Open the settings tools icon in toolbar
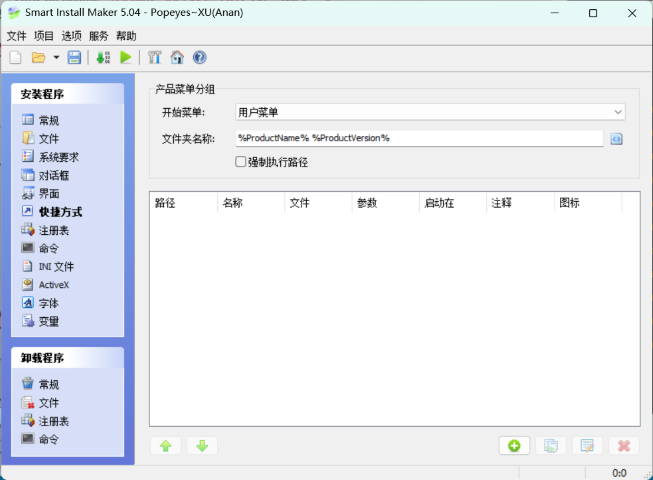Viewport: 653px width, 480px height. point(155,58)
